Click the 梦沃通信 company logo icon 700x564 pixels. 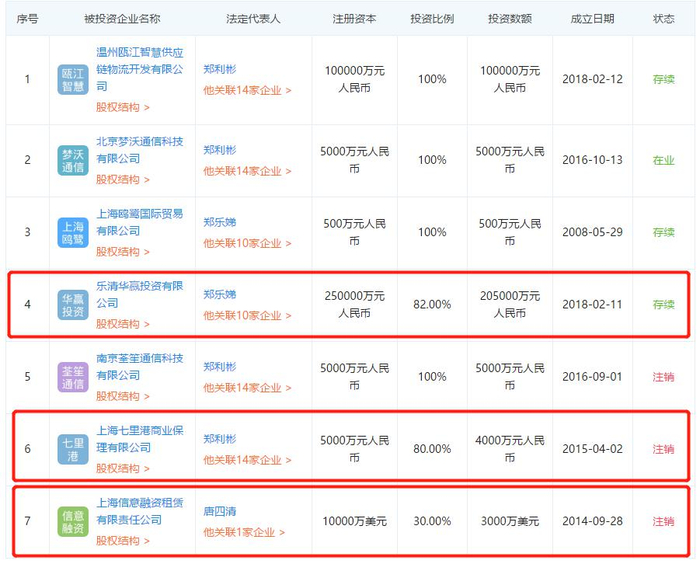pos(73,160)
